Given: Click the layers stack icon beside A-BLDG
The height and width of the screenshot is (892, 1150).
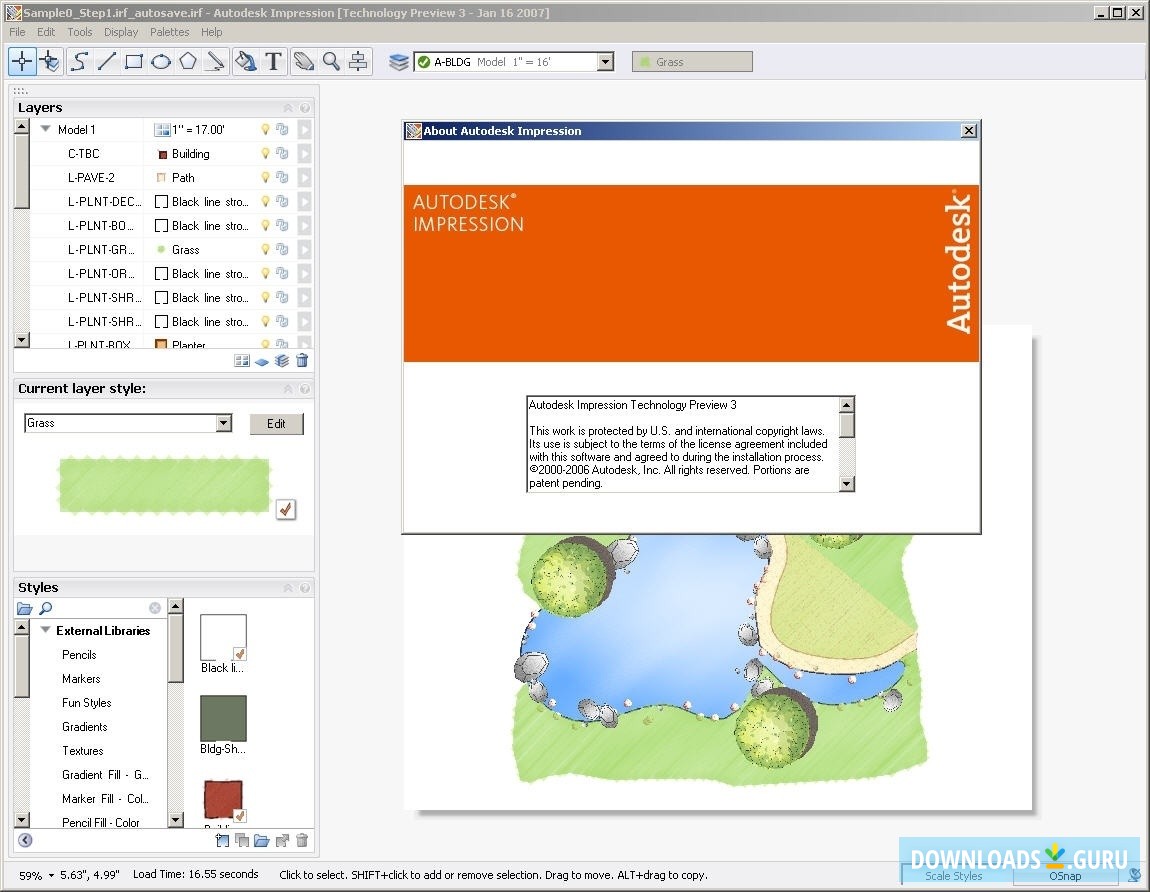Looking at the screenshot, I should (x=398, y=62).
